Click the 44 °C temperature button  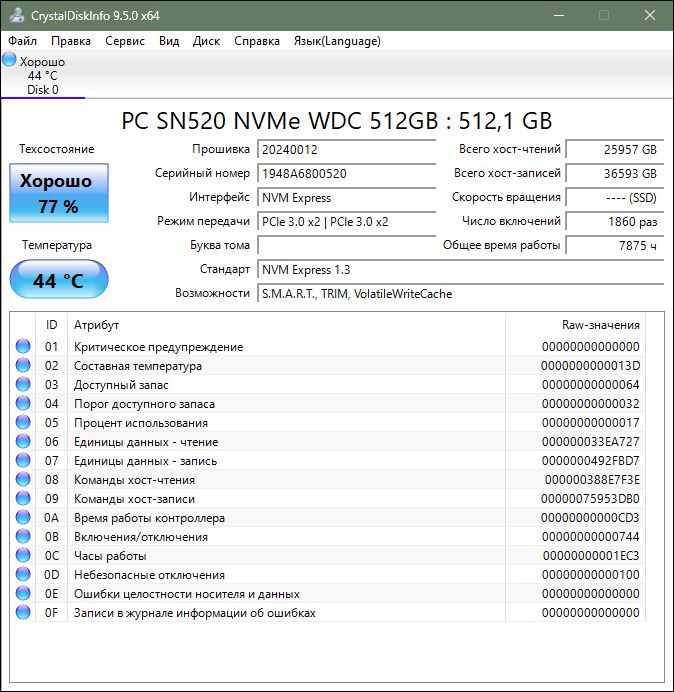point(59,280)
